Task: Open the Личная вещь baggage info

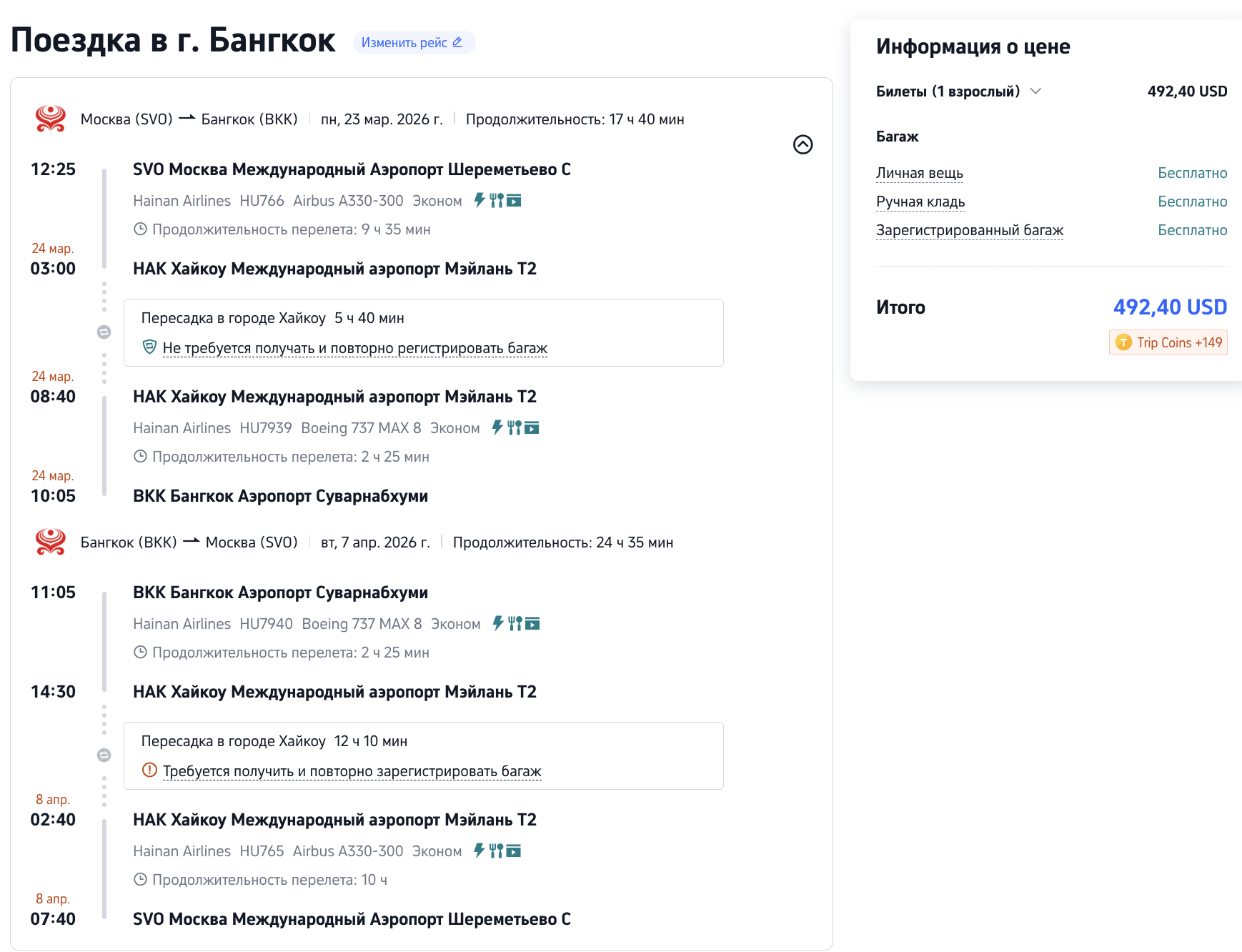Action: click(919, 173)
